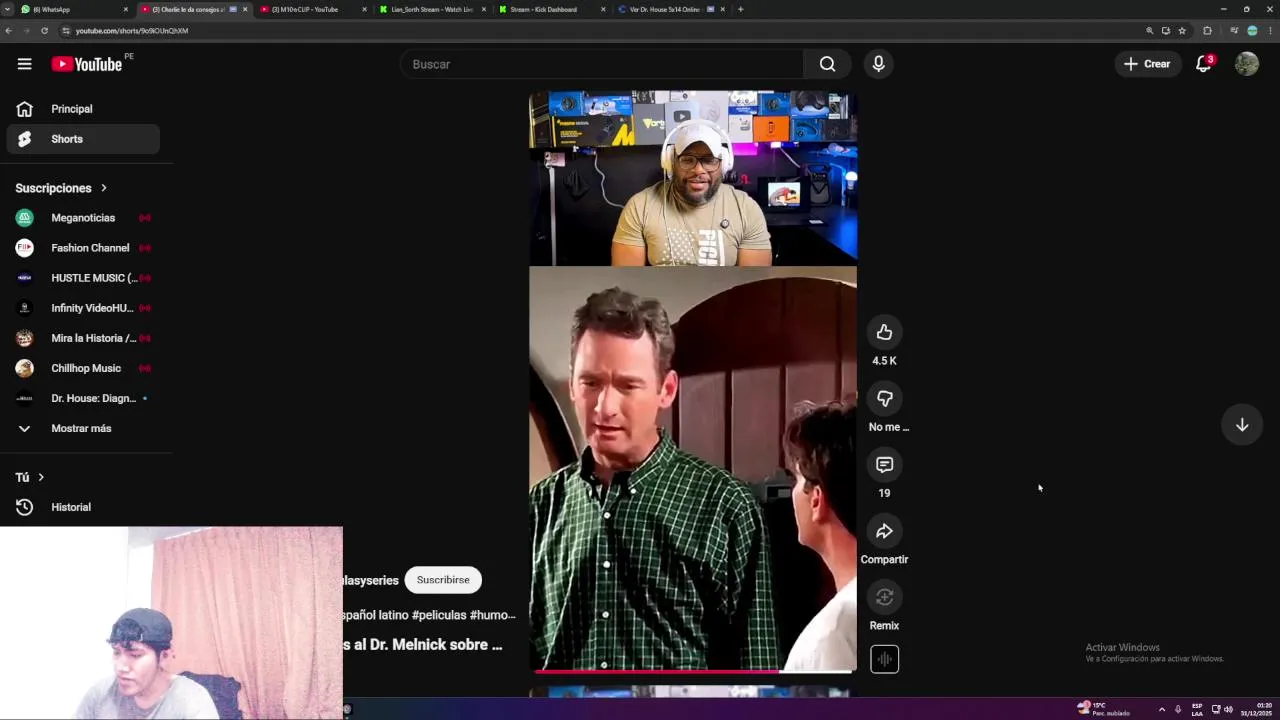Close the Ver Dr. House 5x14 tab

pos(722,9)
